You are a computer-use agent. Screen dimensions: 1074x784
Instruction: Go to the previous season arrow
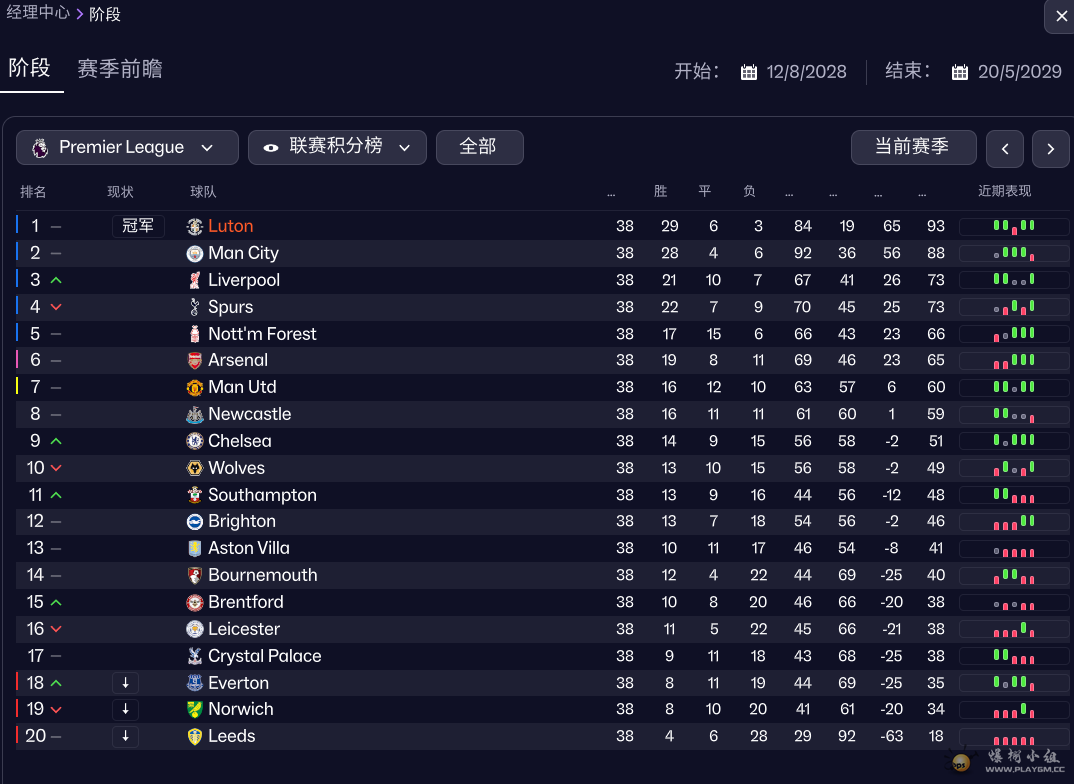tap(1004, 149)
